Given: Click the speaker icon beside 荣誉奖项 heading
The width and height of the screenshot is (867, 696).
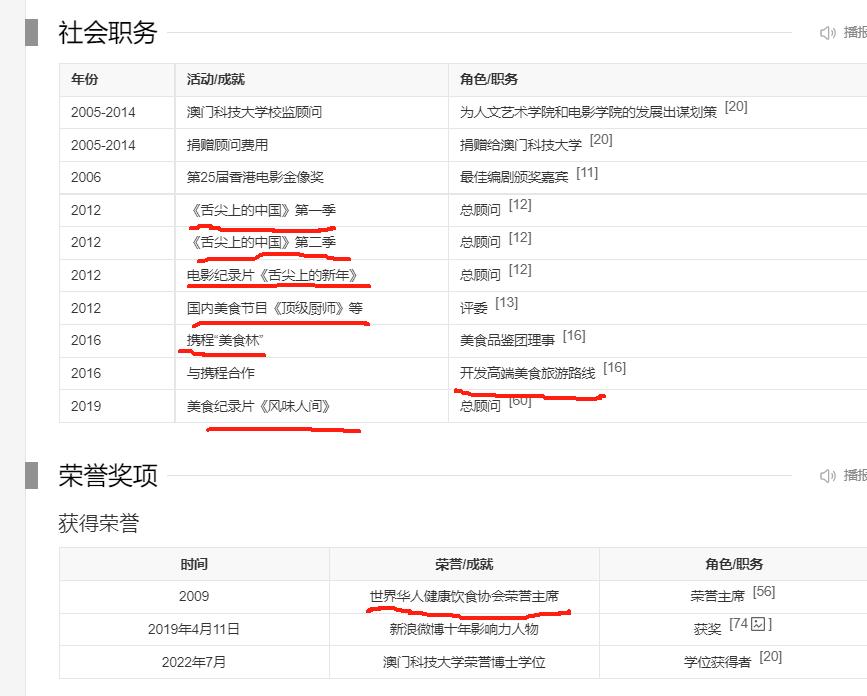Looking at the screenshot, I should [828, 476].
